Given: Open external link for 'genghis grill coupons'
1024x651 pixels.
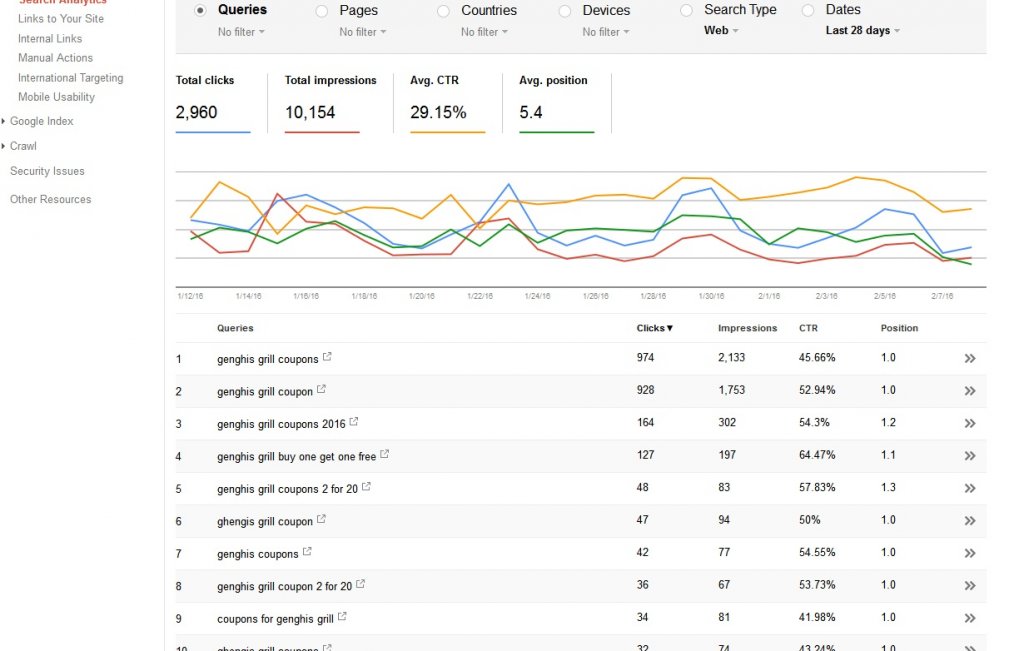Looking at the screenshot, I should pyautogui.click(x=327, y=357).
